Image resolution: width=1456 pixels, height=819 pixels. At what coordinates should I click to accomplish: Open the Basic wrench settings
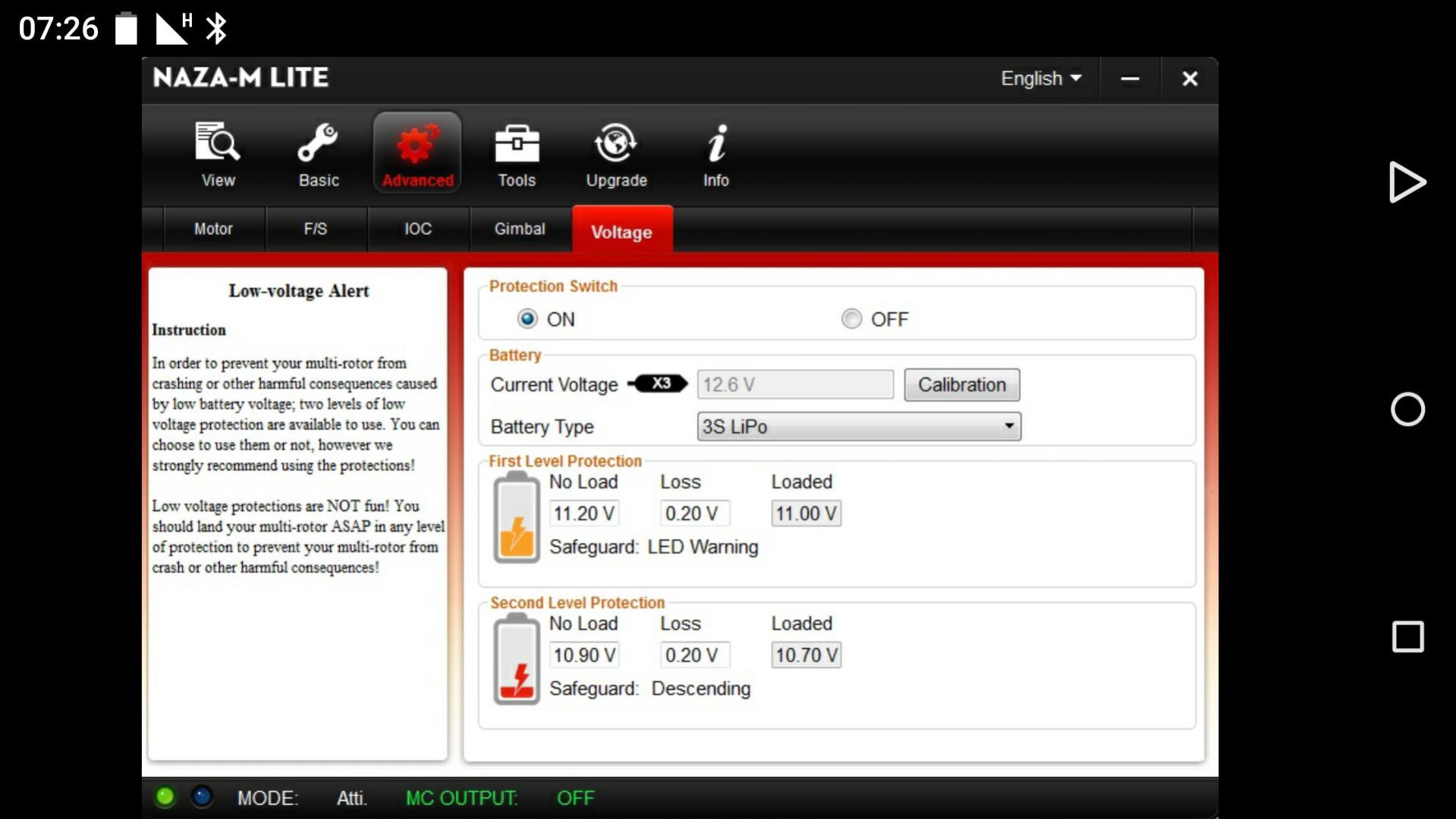[x=318, y=154]
